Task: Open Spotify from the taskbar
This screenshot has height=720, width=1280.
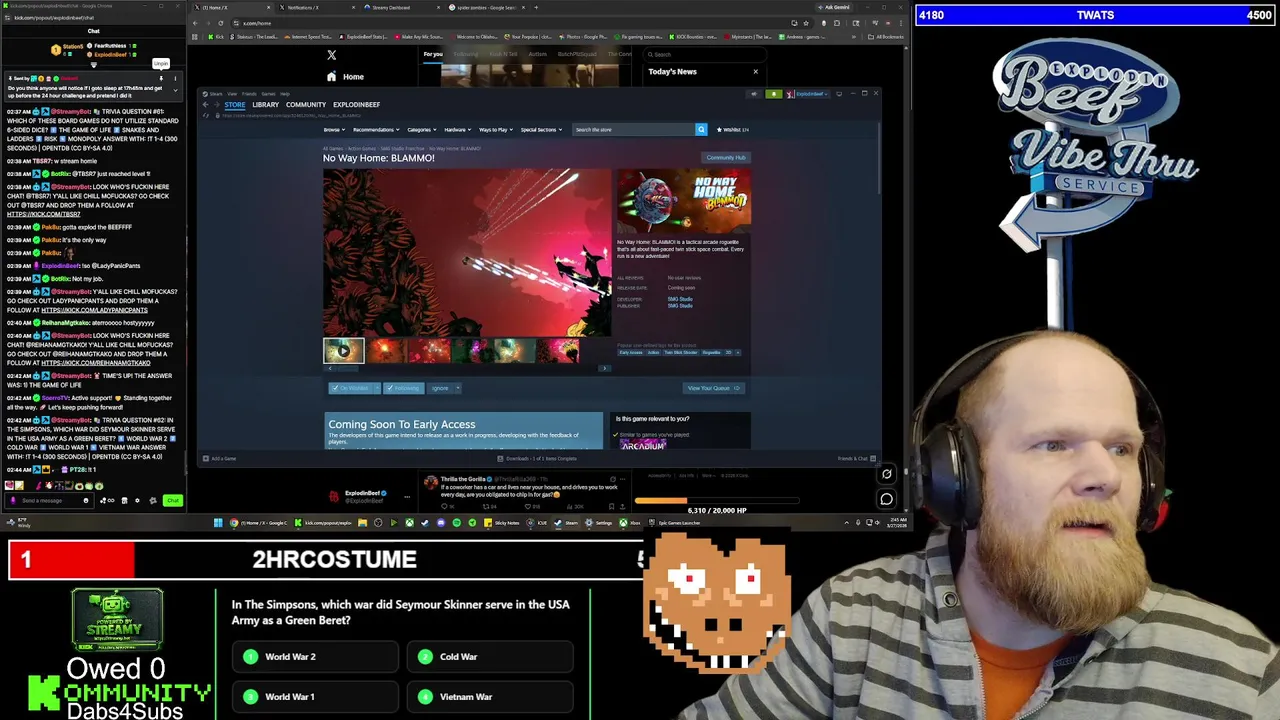Action: (x=456, y=522)
